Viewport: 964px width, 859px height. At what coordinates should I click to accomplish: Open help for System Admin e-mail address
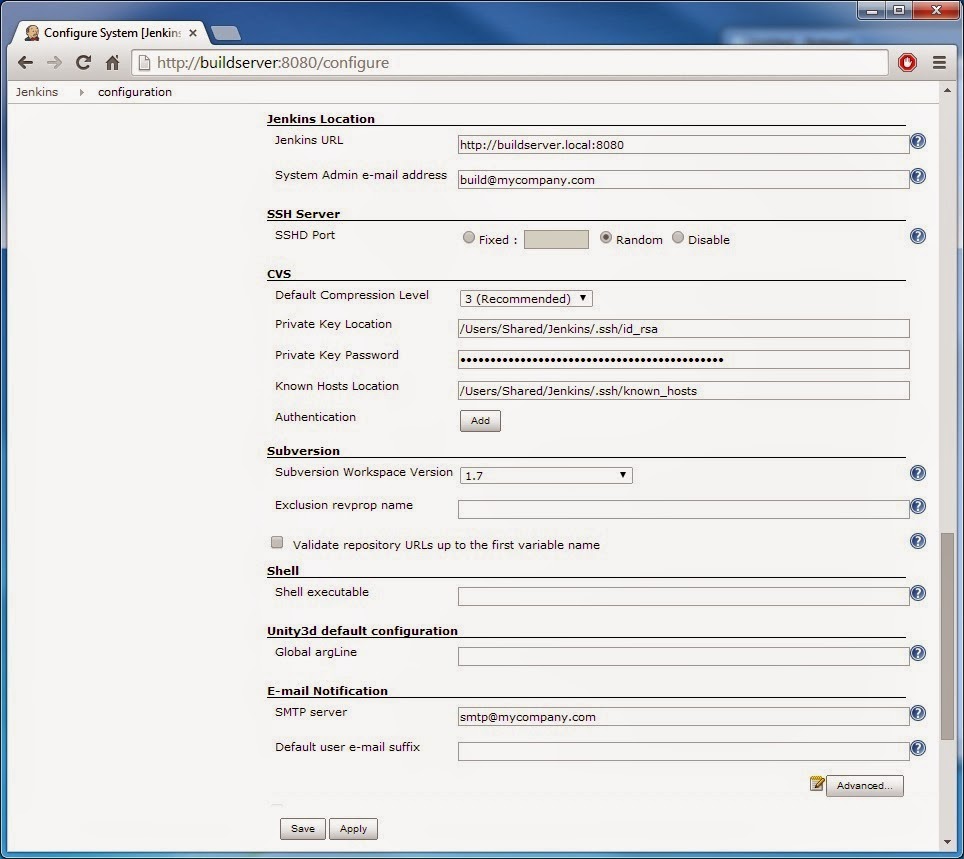click(917, 176)
